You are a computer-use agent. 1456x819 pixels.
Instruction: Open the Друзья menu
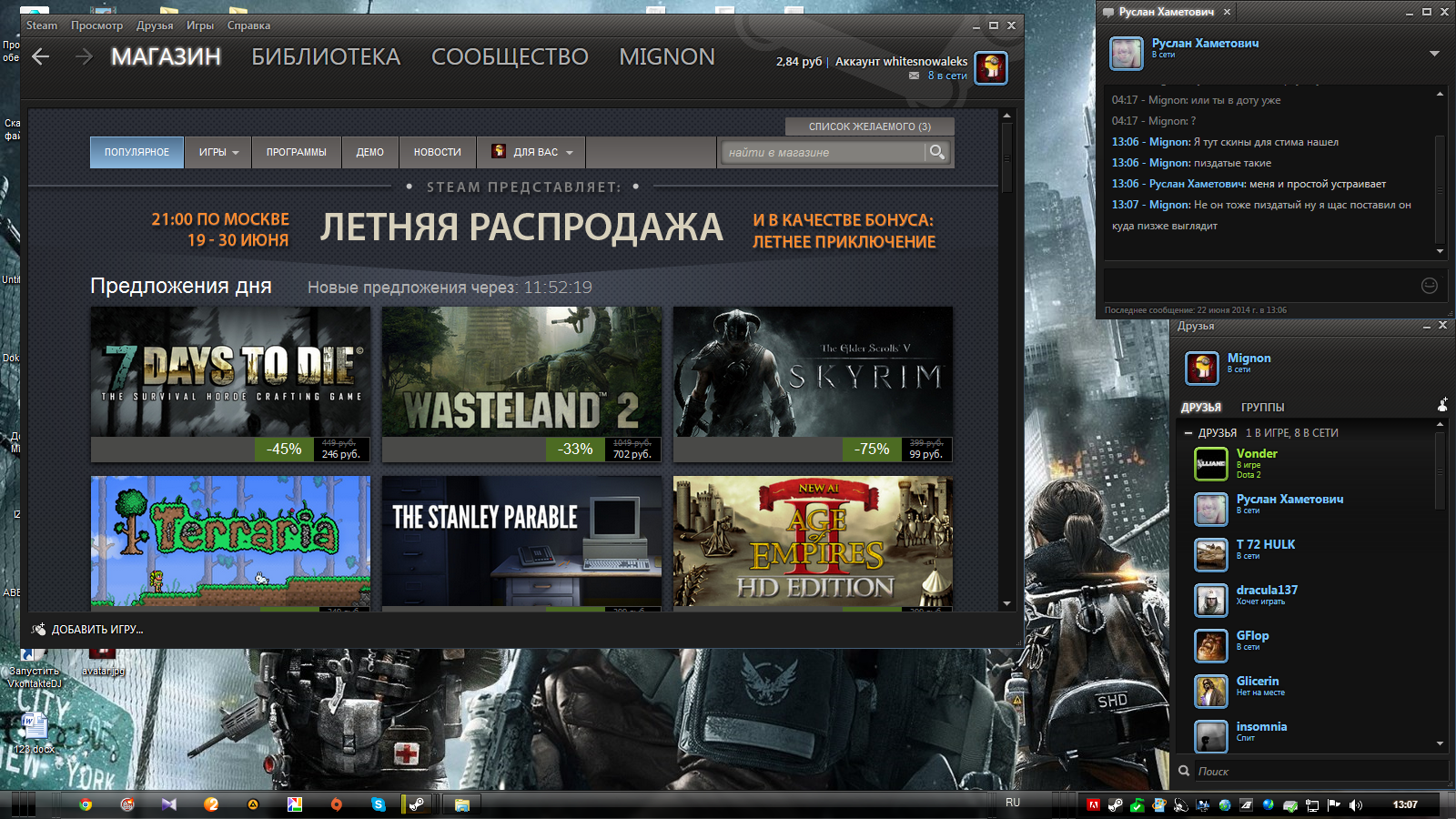(155, 25)
